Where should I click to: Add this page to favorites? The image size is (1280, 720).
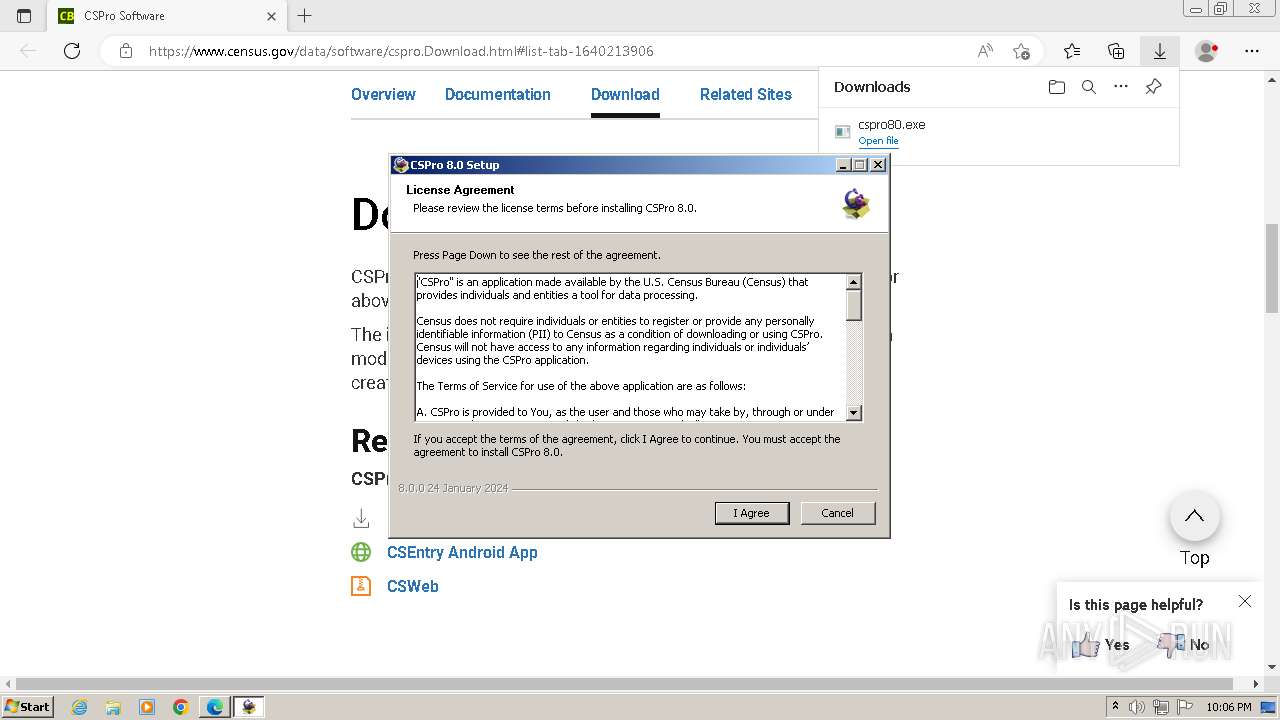pyautogui.click(x=1021, y=51)
